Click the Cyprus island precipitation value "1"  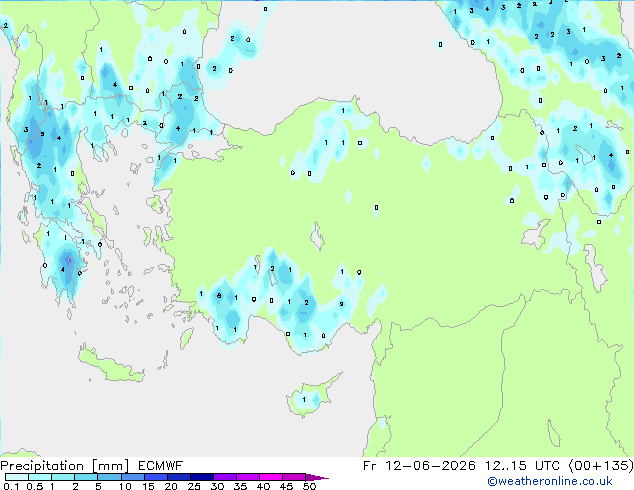tap(304, 400)
